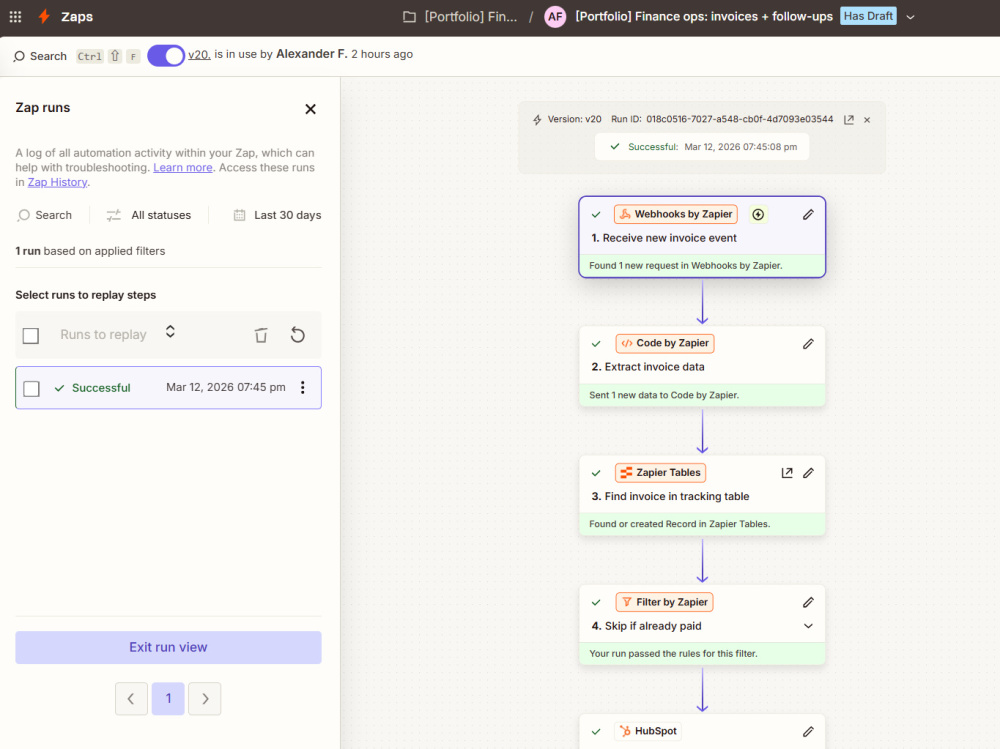Viewport: 1000px width, 749px height.
Task: Open the [Portfolio] Fin... folder breadcrumb
Action: point(460,17)
